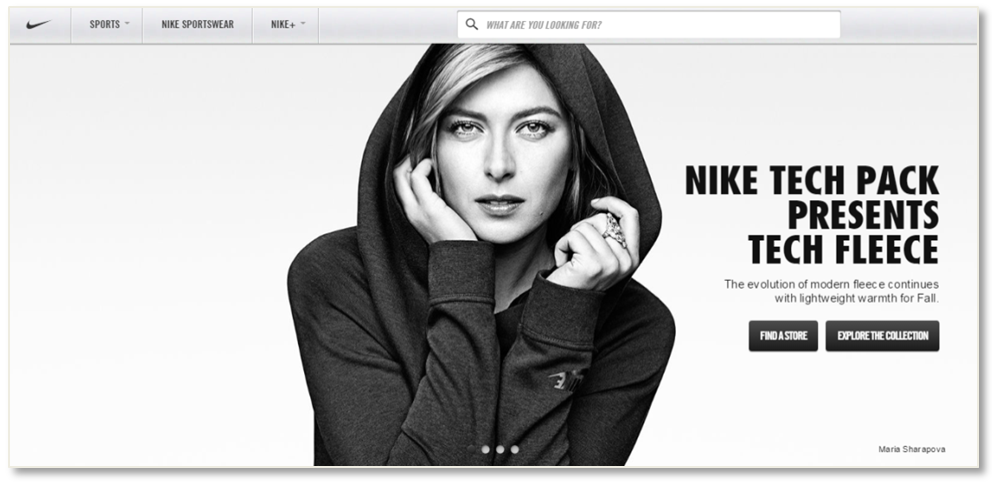This screenshot has height=482, width=992.
Task: Select the last carousel dot on the right
Action: 514,449
